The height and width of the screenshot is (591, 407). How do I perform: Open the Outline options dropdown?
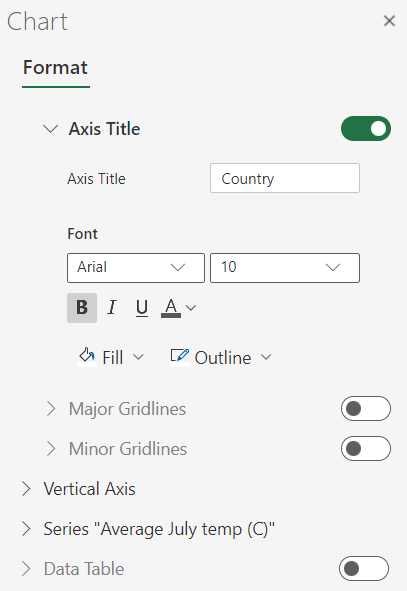[266, 357]
